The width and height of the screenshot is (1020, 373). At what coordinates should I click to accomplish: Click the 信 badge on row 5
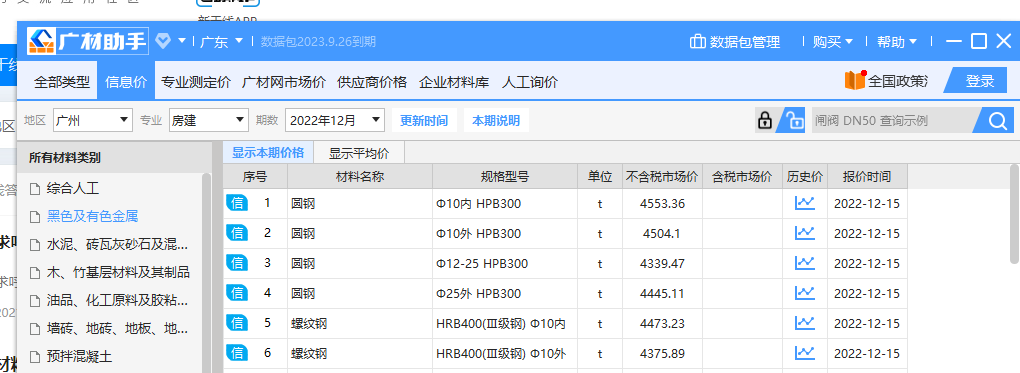[237, 323]
